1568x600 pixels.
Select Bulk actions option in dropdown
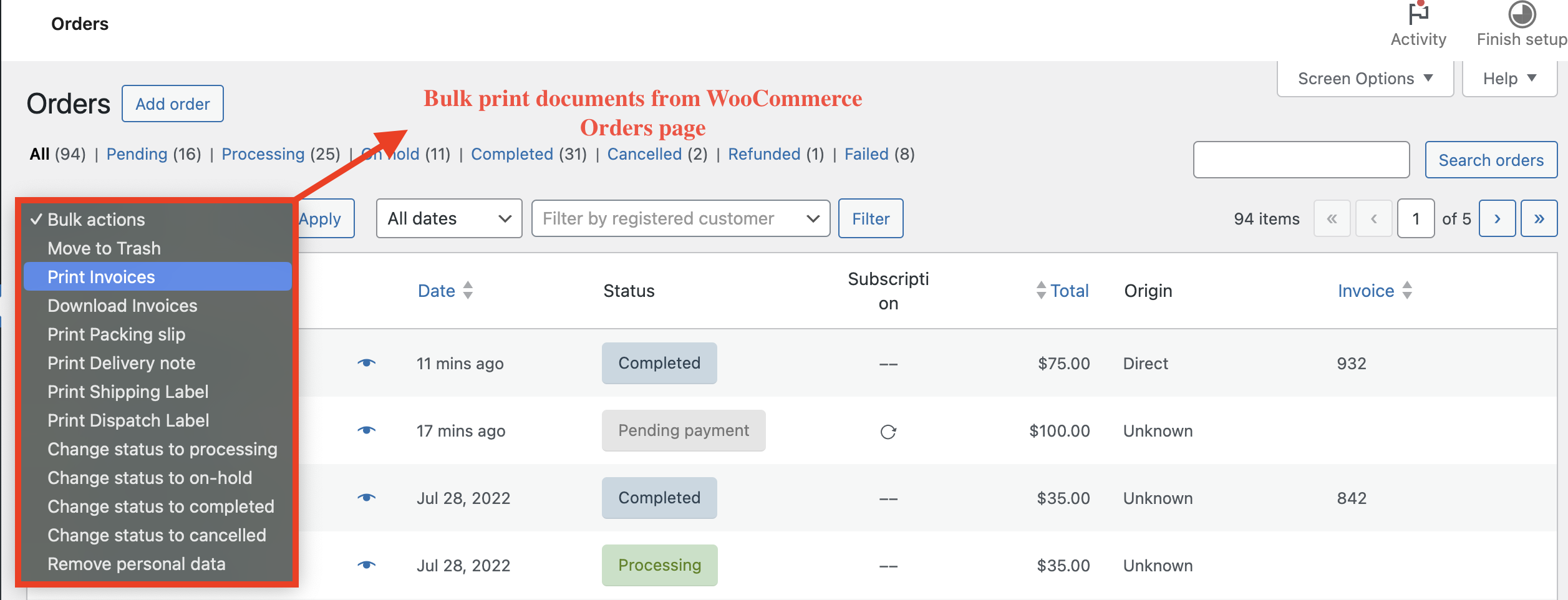pyautogui.click(x=158, y=220)
